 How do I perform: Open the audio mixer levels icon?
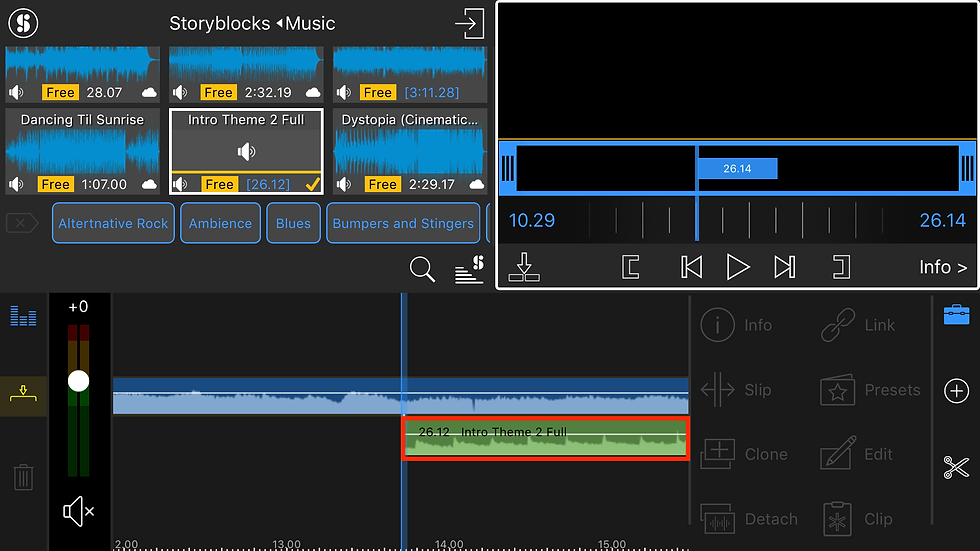[x=23, y=316]
